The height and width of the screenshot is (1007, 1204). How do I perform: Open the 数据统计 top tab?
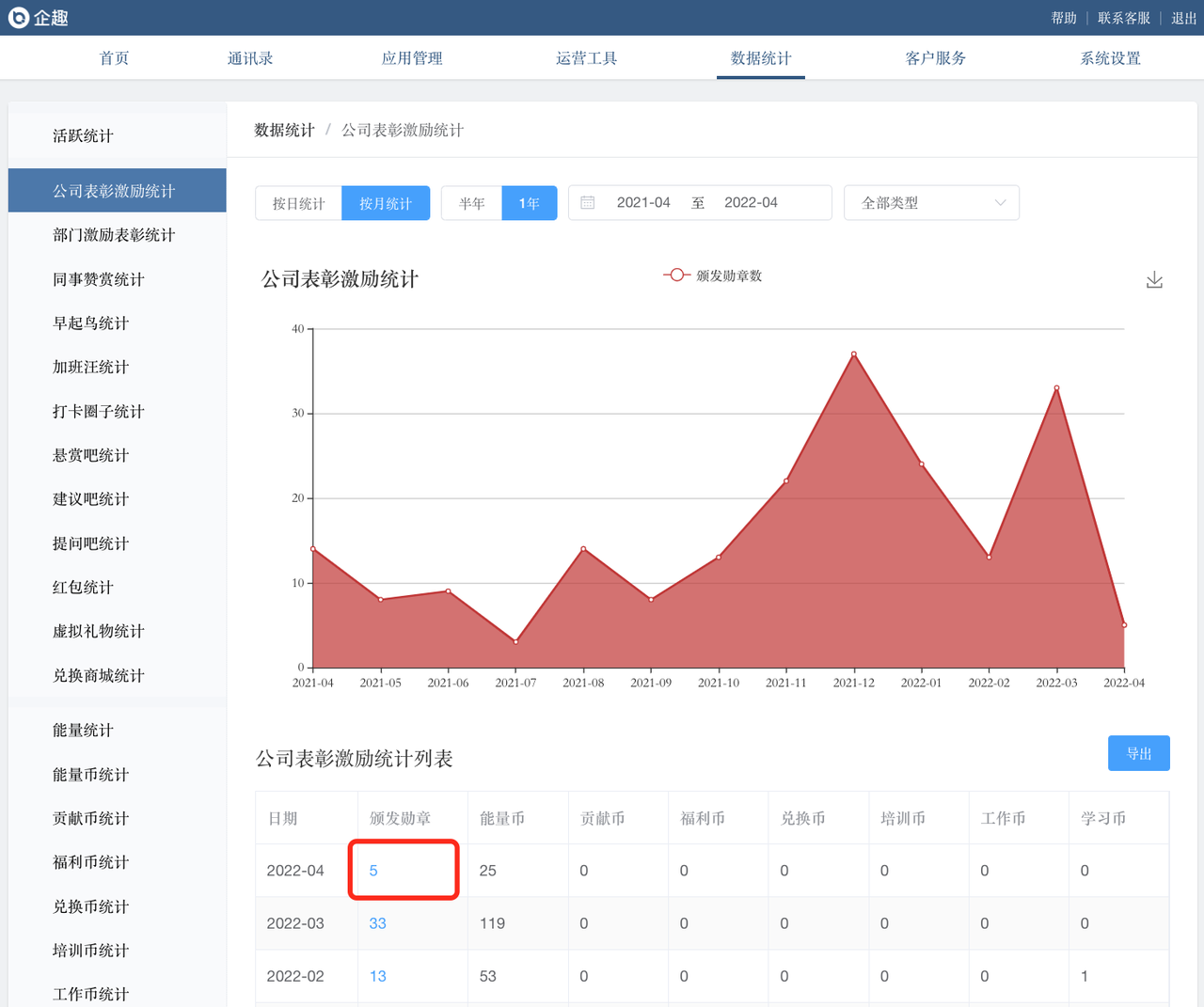click(760, 58)
